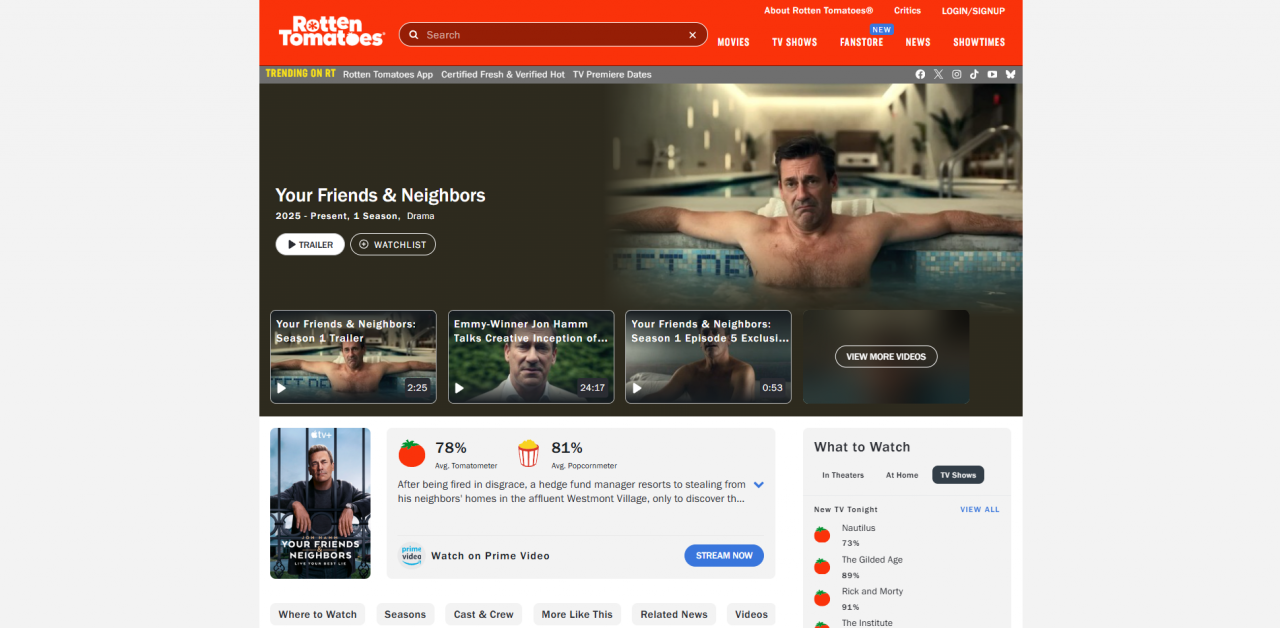Click View All for New TV Tonight
The image size is (1280, 628).
[980, 510]
